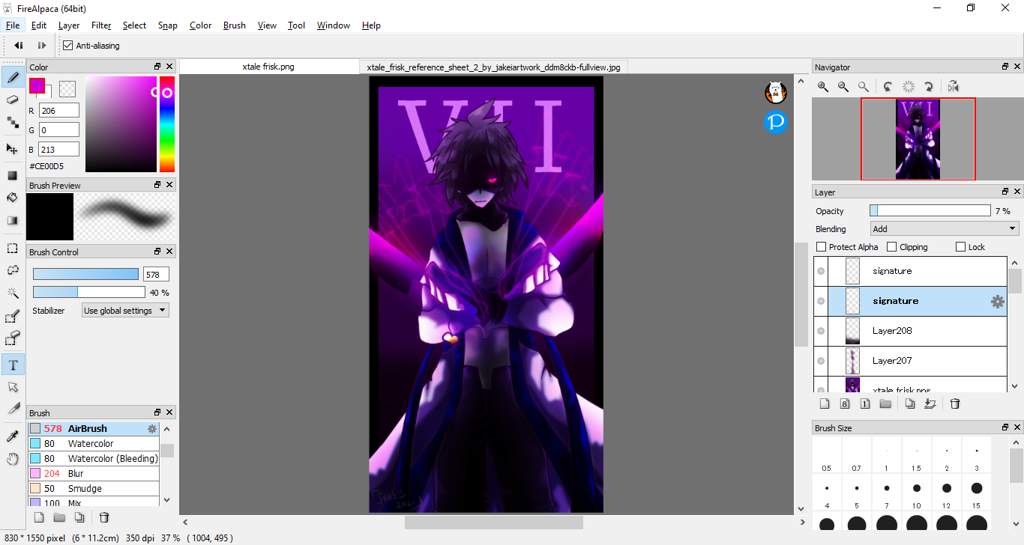Select the Watercolor (Bleeding) brush
This screenshot has height=545, width=1024.
(x=93, y=459)
